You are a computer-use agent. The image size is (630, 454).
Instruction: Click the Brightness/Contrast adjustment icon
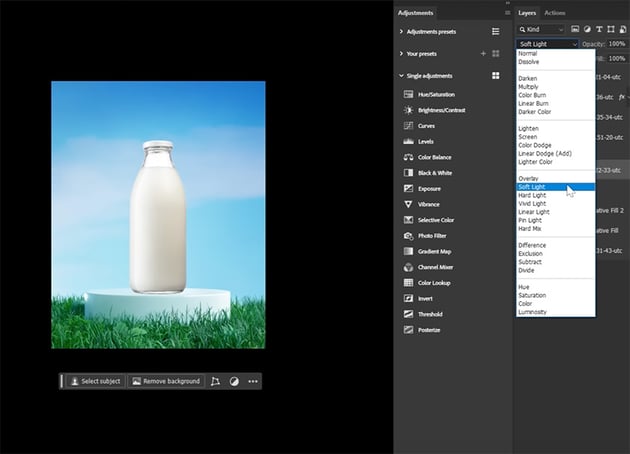pyautogui.click(x=408, y=110)
